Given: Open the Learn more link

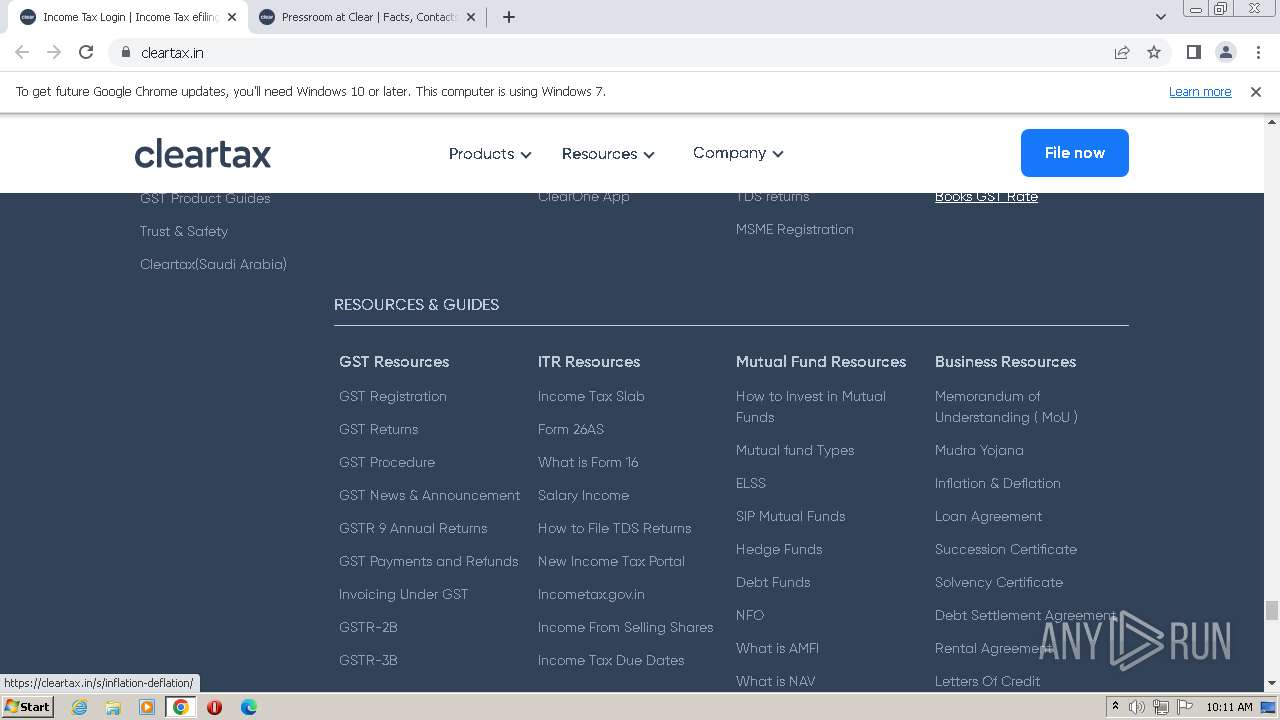Looking at the screenshot, I should (1200, 91).
